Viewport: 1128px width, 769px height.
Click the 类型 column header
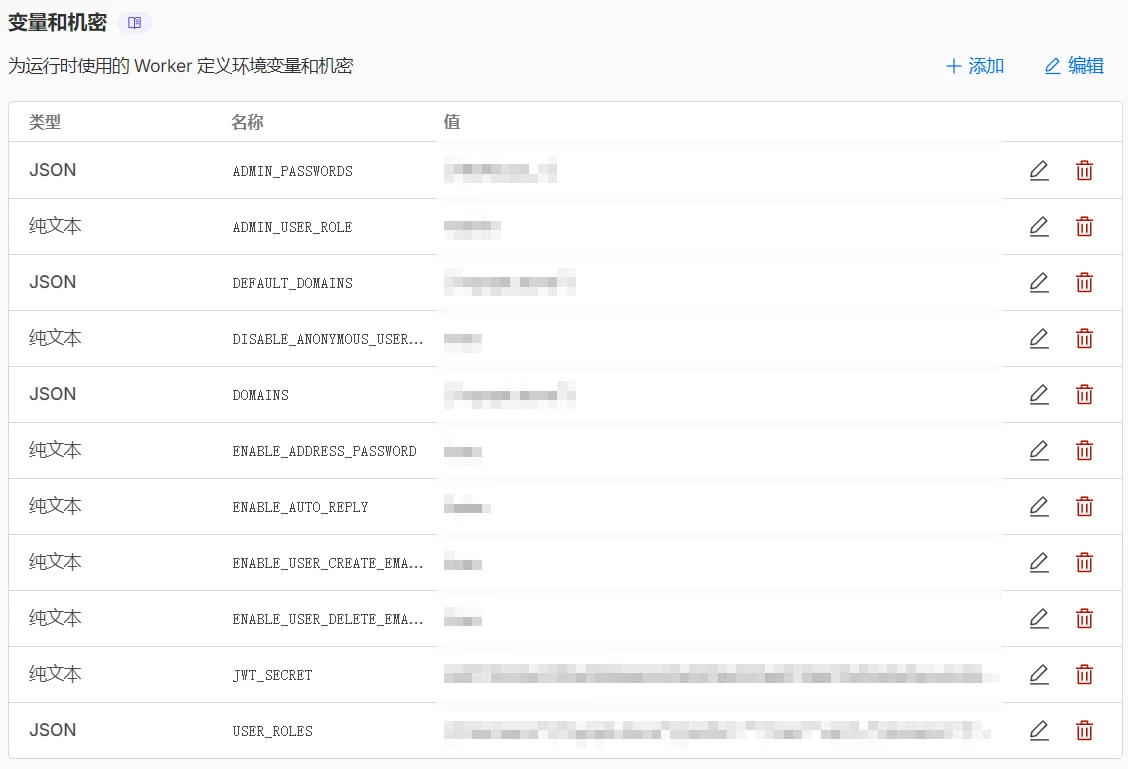pyautogui.click(x=45, y=122)
